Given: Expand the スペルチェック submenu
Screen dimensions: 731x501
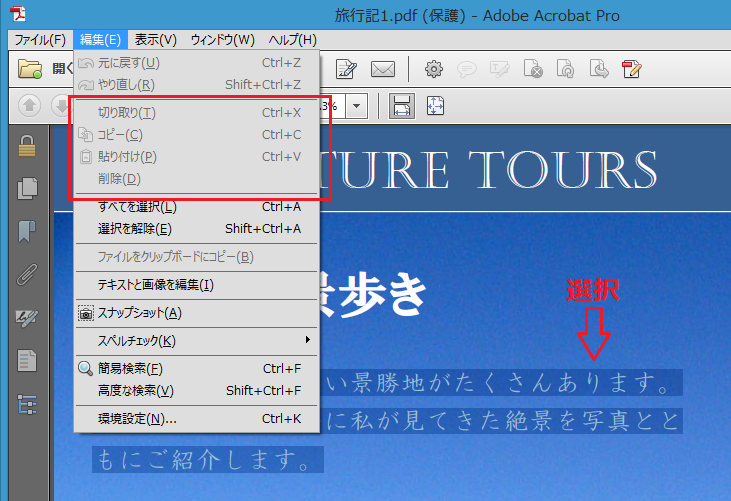Looking at the screenshot, I should [197, 340].
